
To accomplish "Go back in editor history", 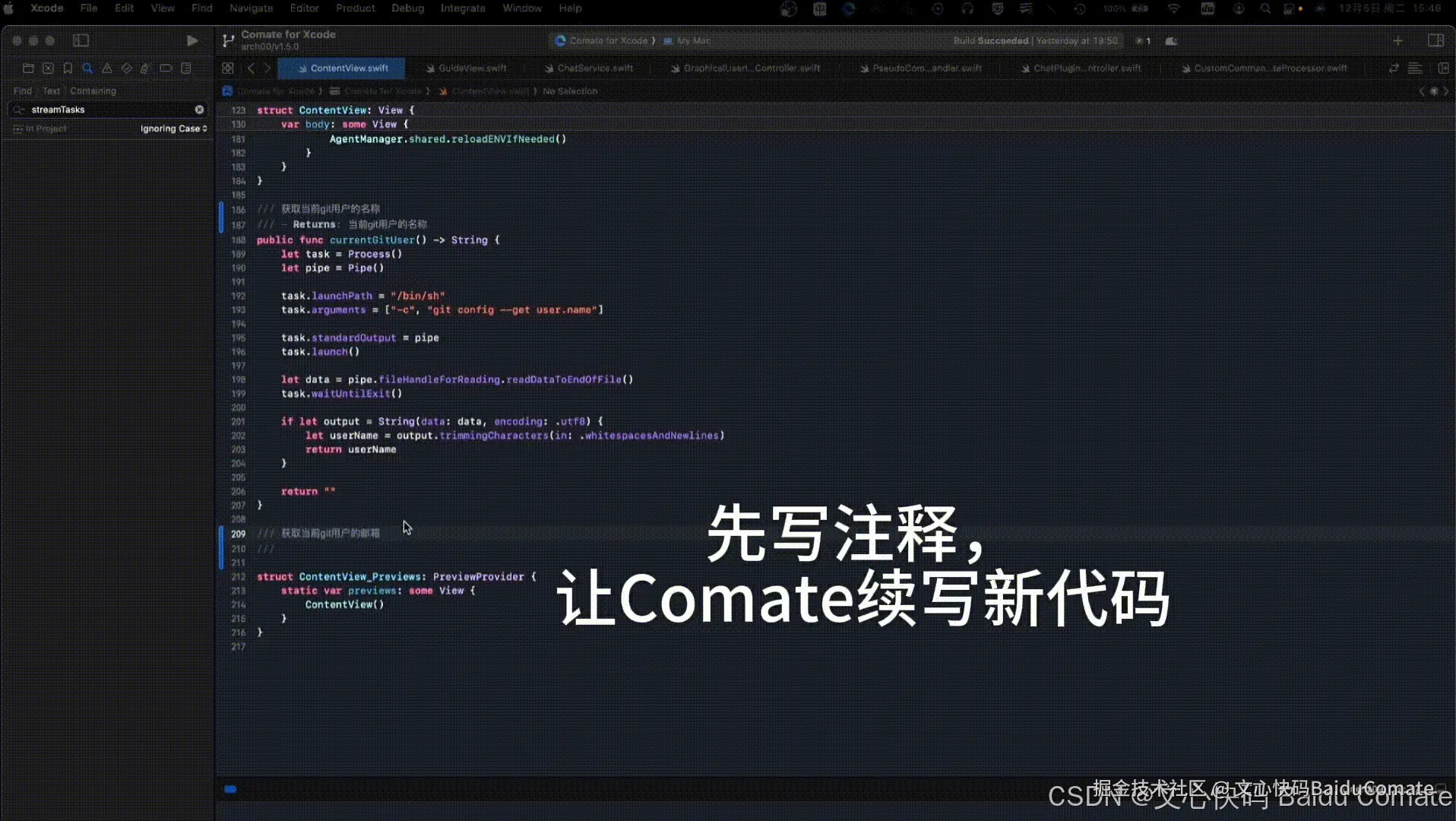I will coord(251,68).
